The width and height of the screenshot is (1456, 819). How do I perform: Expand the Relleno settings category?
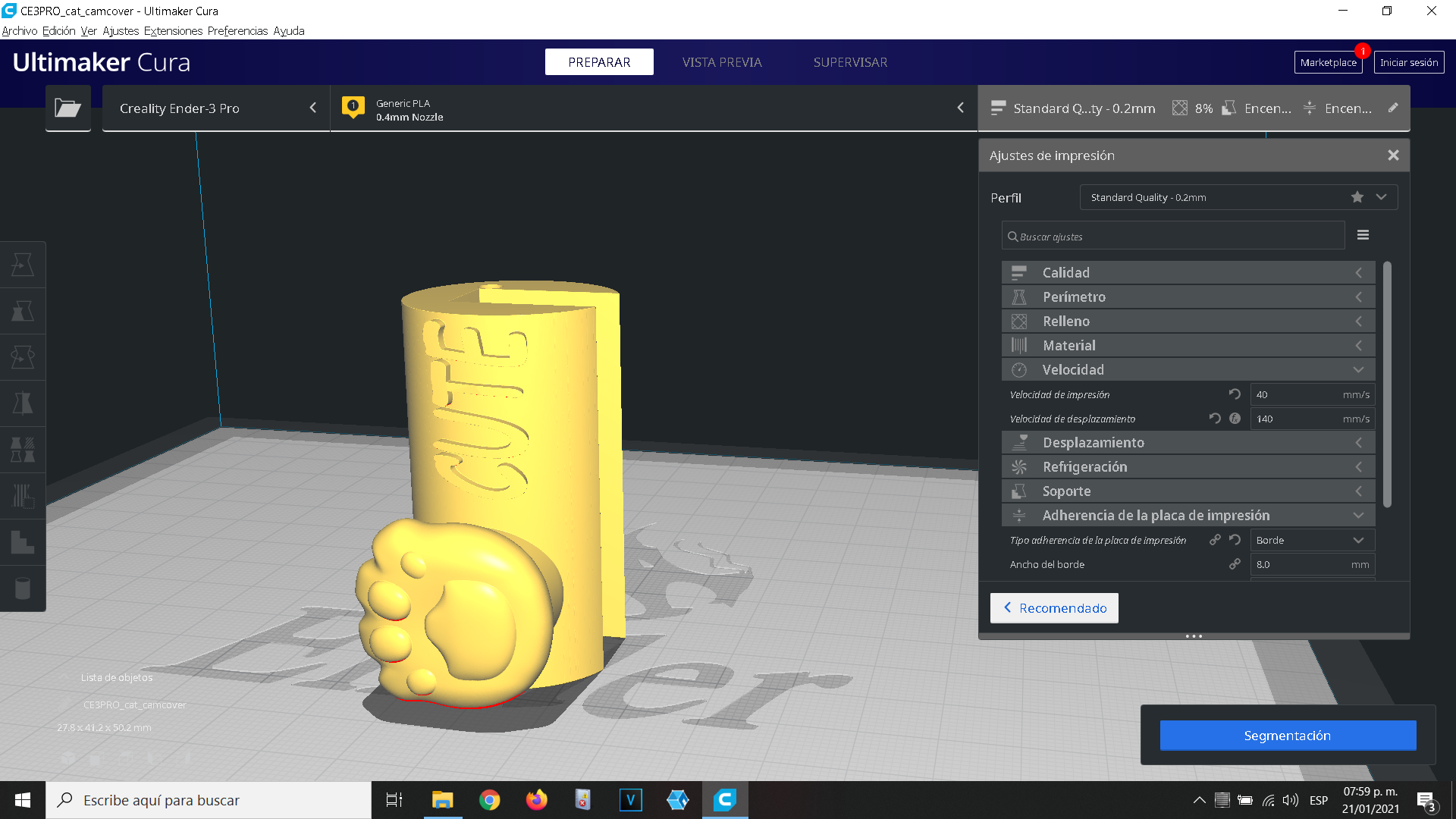1188,321
